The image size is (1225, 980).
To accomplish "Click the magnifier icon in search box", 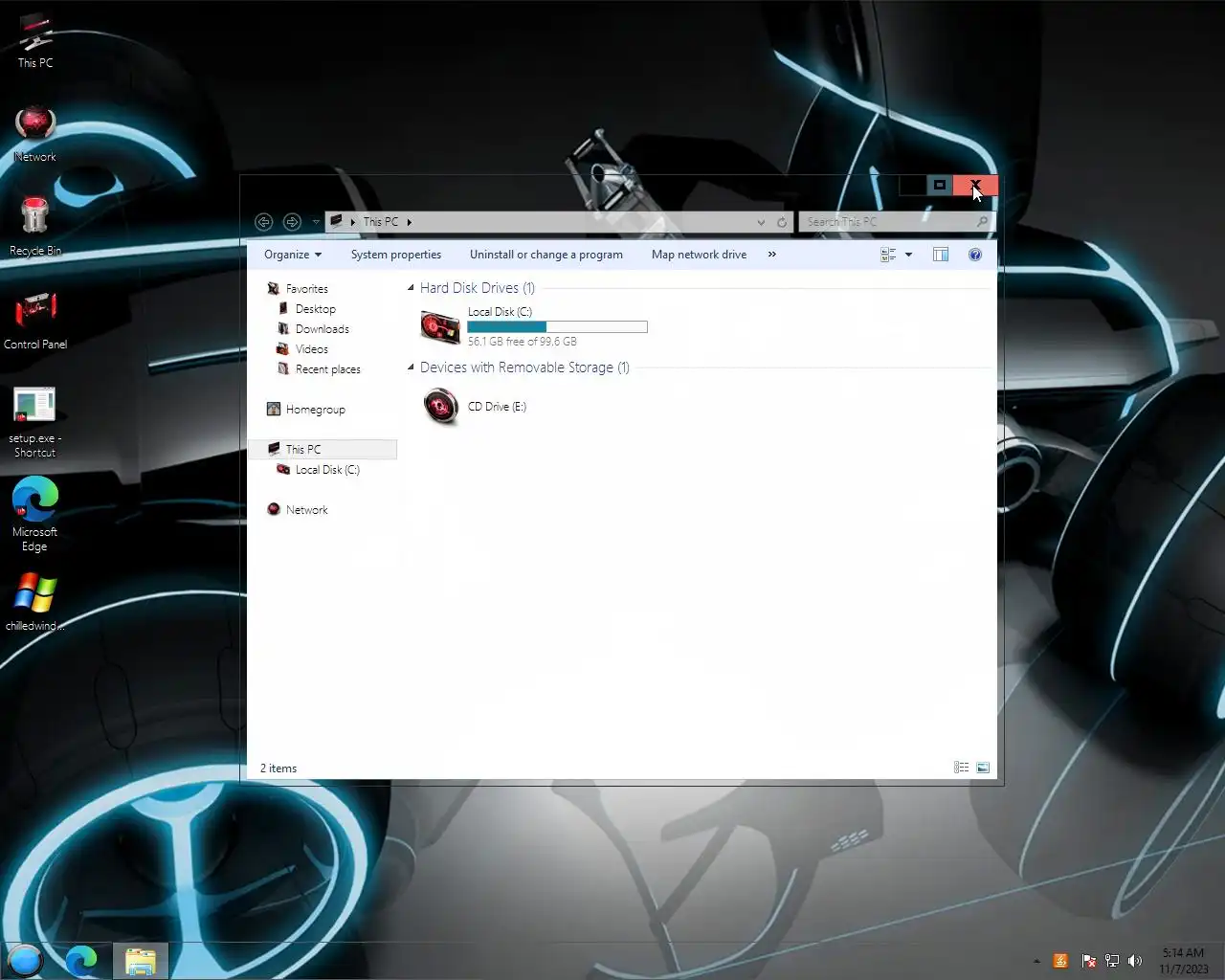I will [x=983, y=222].
